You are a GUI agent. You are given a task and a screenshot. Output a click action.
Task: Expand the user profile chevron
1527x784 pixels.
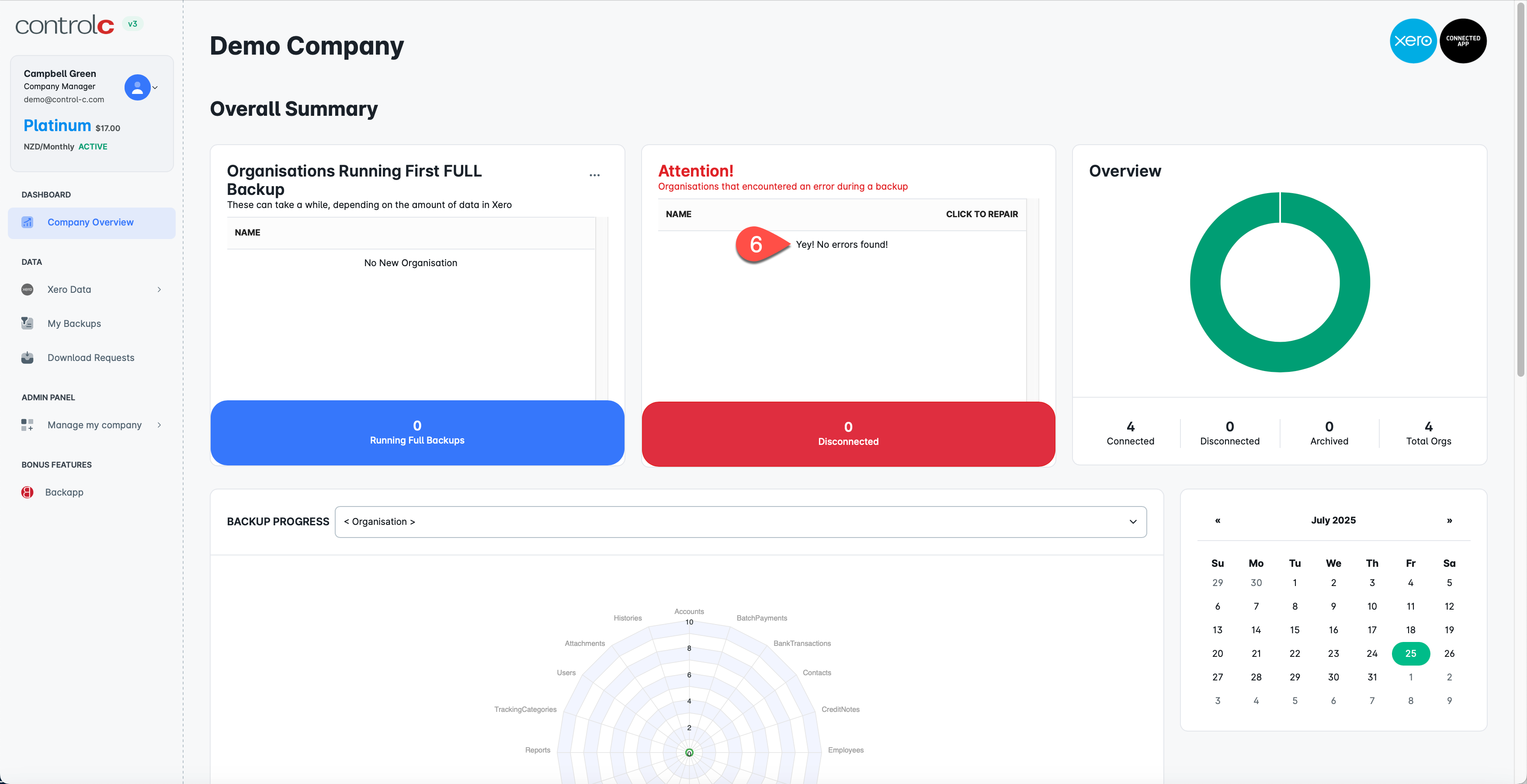155,88
